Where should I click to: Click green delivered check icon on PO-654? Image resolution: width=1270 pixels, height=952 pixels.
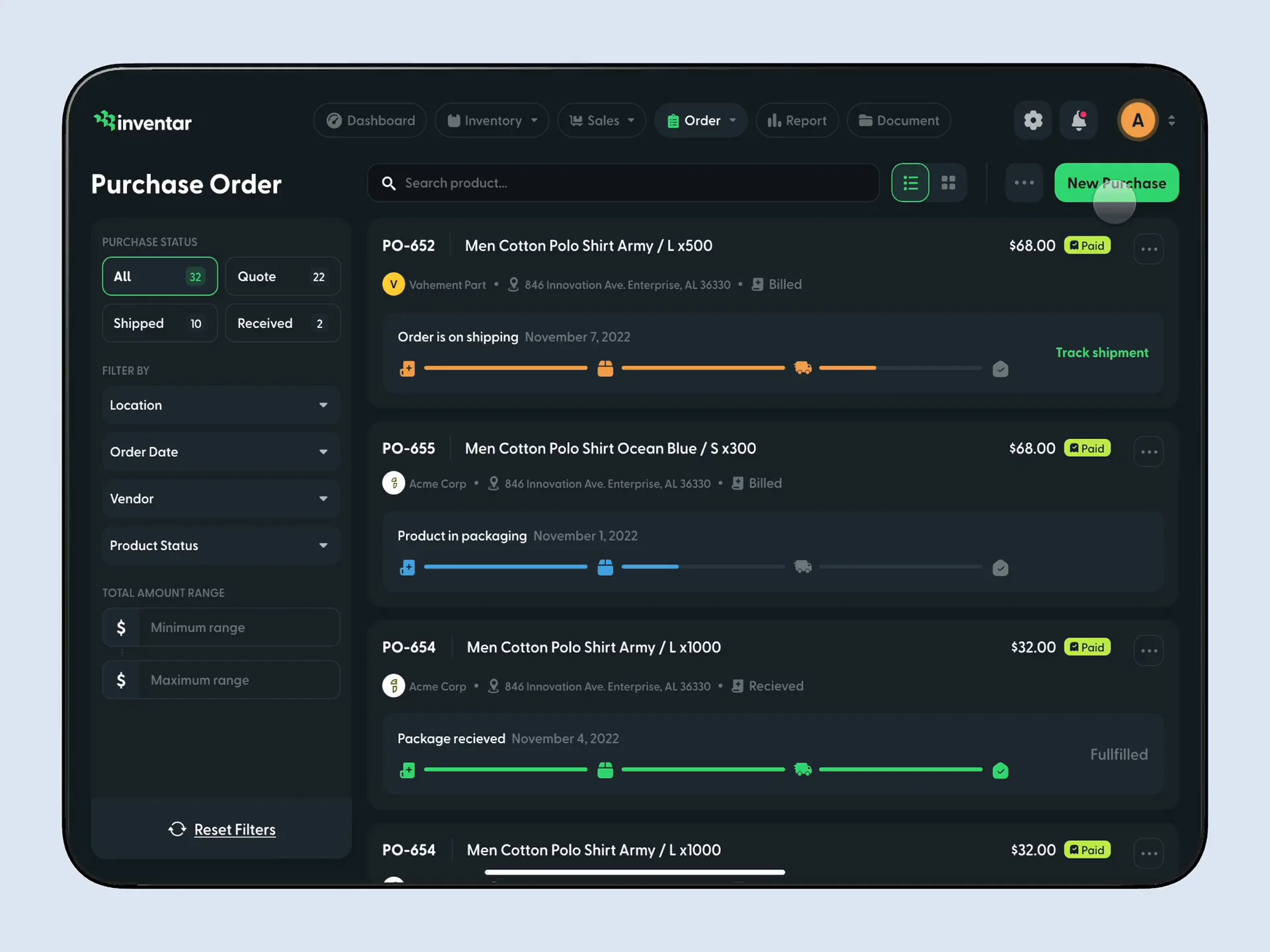pyautogui.click(x=1000, y=770)
